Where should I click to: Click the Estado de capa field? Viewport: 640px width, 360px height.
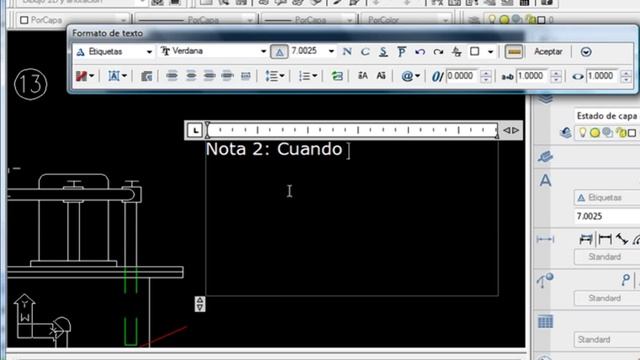(x=607, y=116)
